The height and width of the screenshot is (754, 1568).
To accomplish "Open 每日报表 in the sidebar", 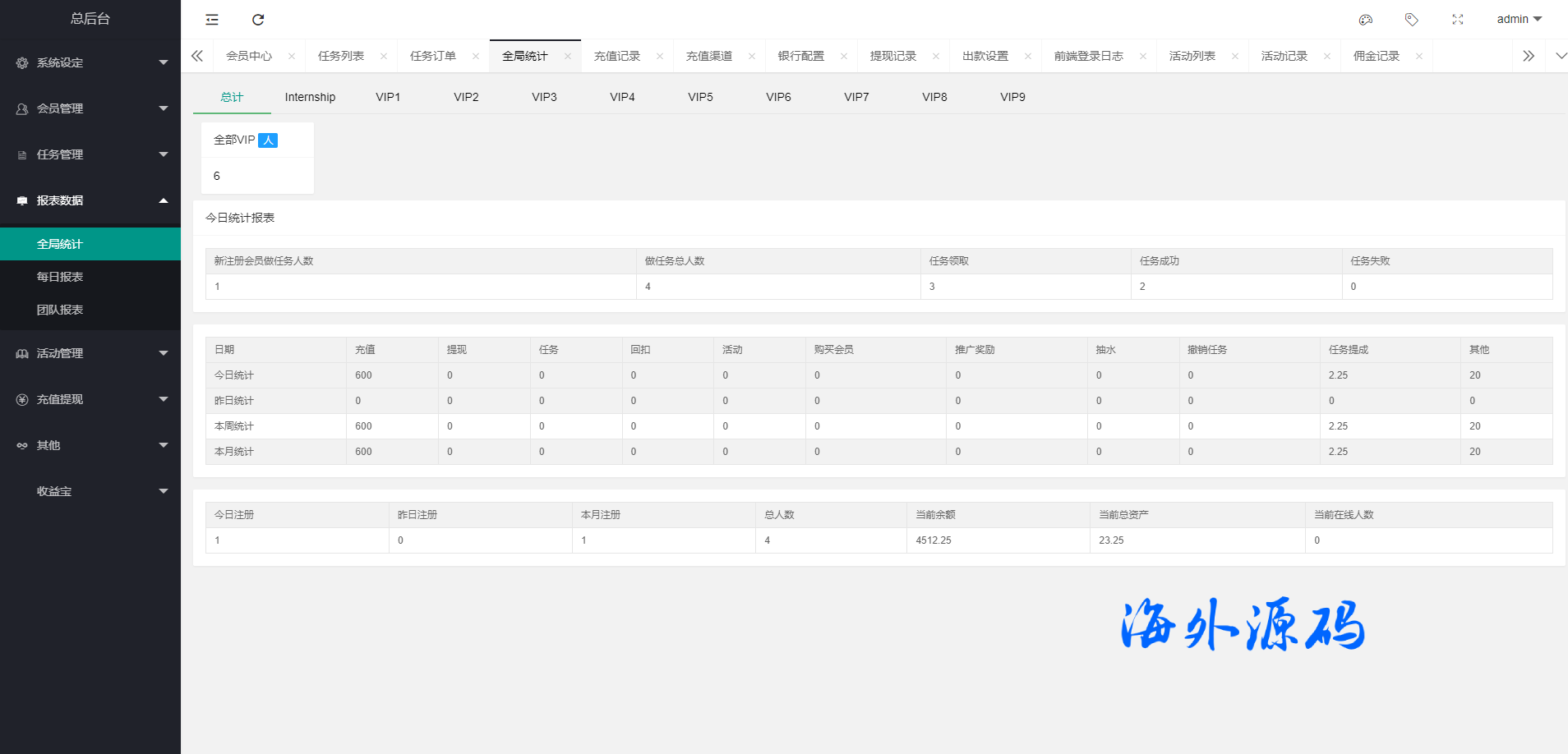I will (x=60, y=277).
